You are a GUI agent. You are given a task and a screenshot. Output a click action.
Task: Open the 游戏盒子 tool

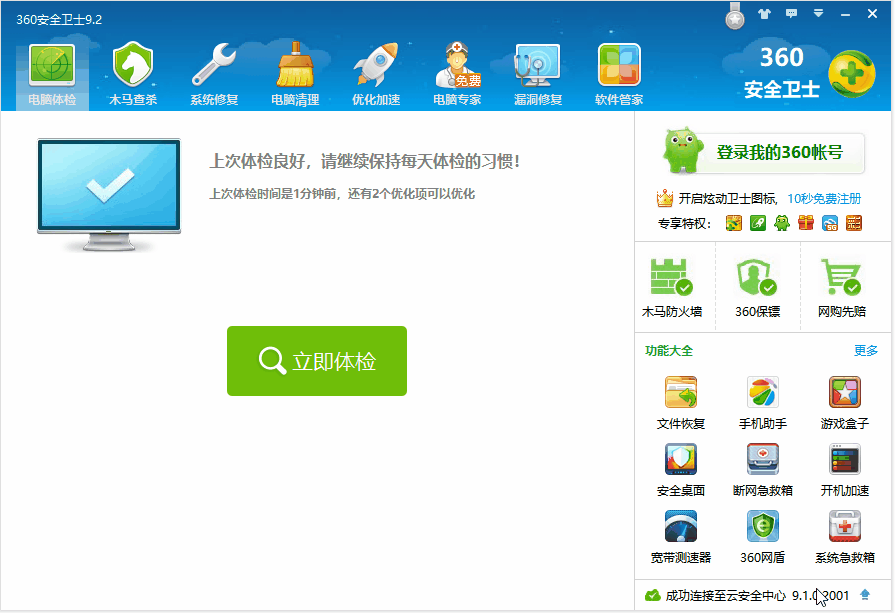pos(845,402)
